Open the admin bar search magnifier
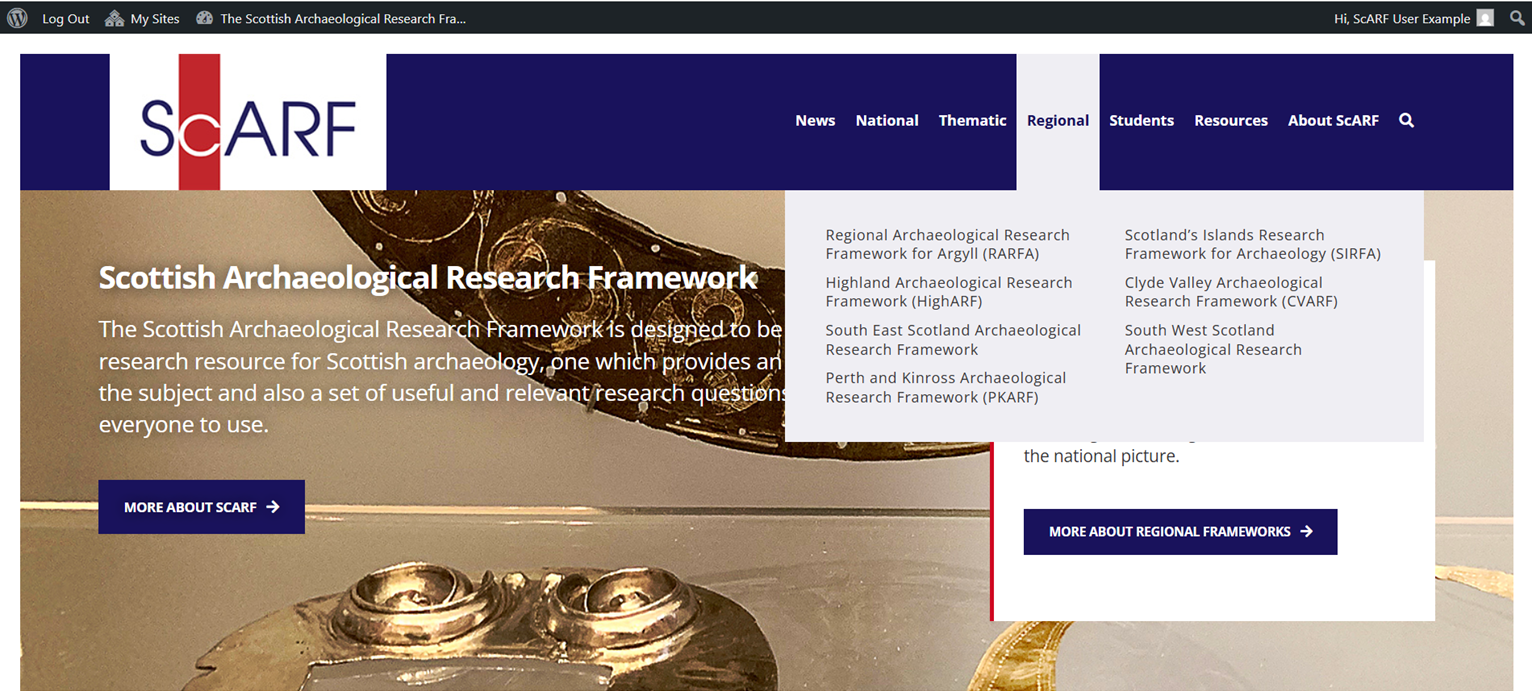Viewport: 1532px width, 691px height. [1516, 17]
